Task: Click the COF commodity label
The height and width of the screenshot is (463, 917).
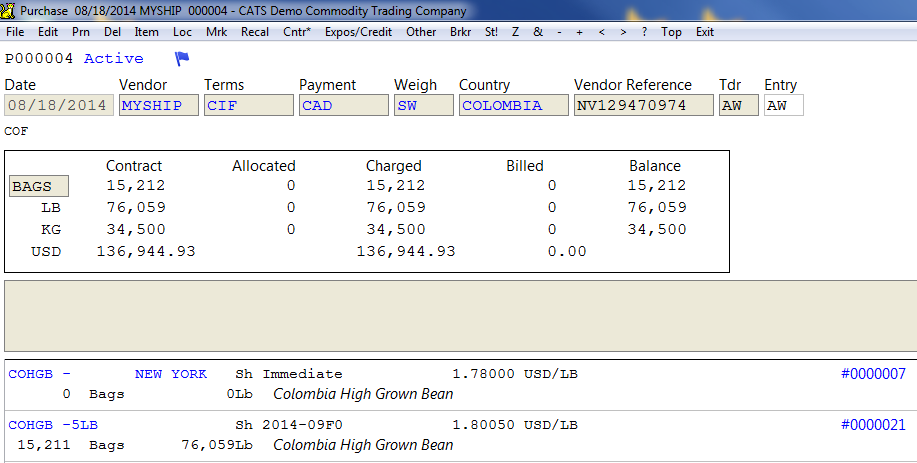Action: pyautogui.click(x=16, y=131)
